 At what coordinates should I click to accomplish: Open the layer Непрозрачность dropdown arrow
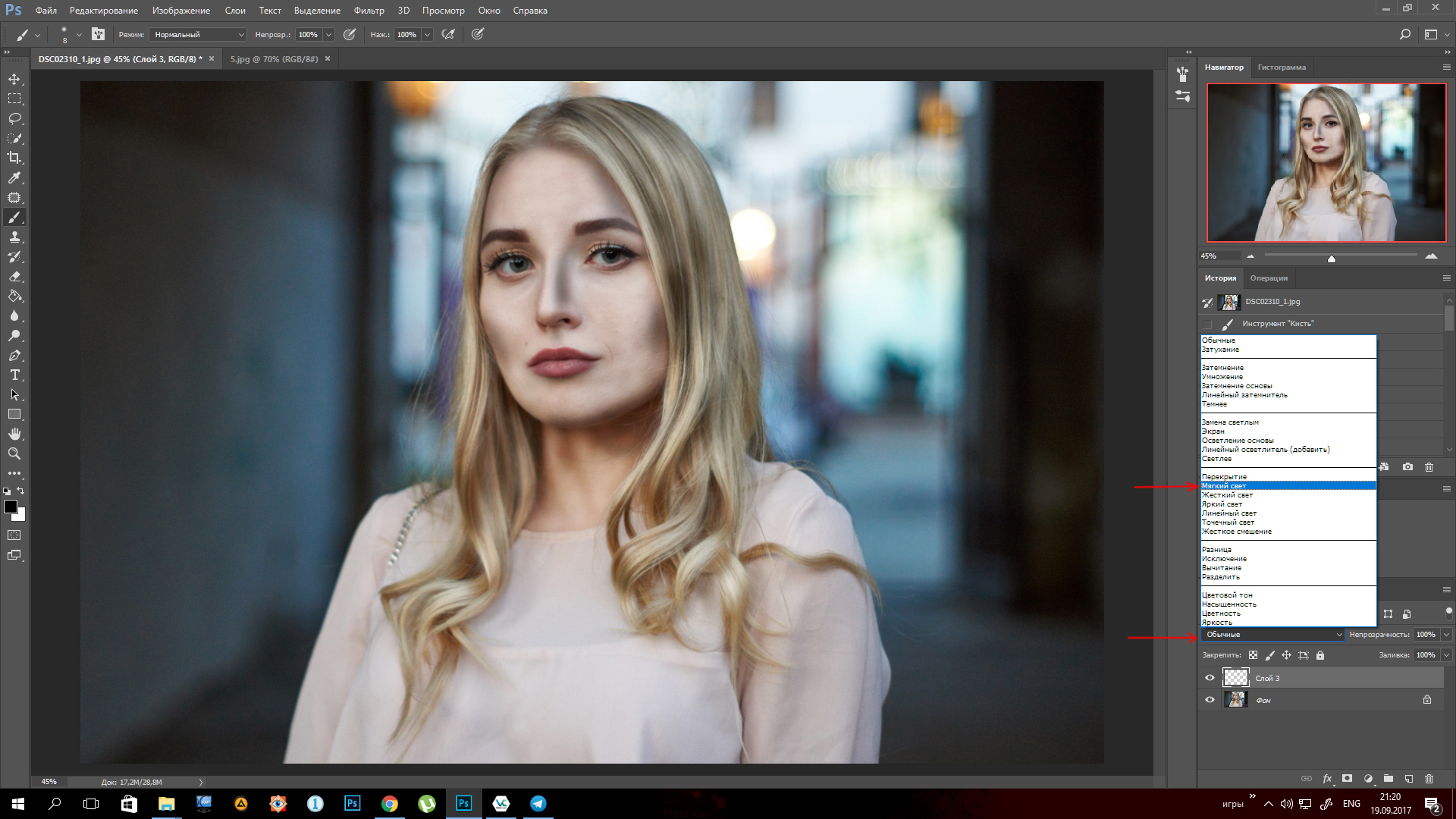click(1446, 635)
